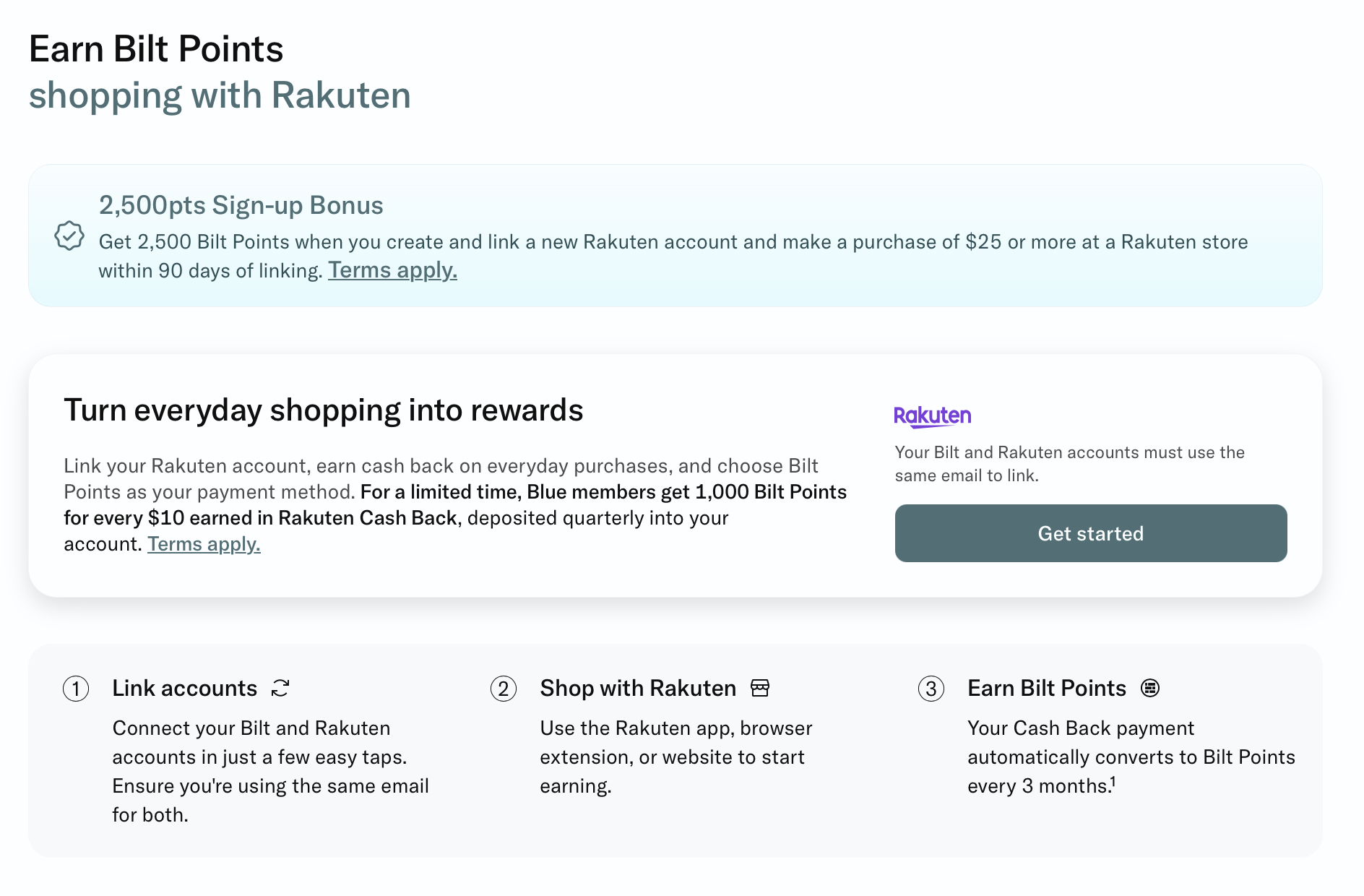Click the circled number 2 step icon
This screenshot has width=1364, height=896.
(504, 689)
